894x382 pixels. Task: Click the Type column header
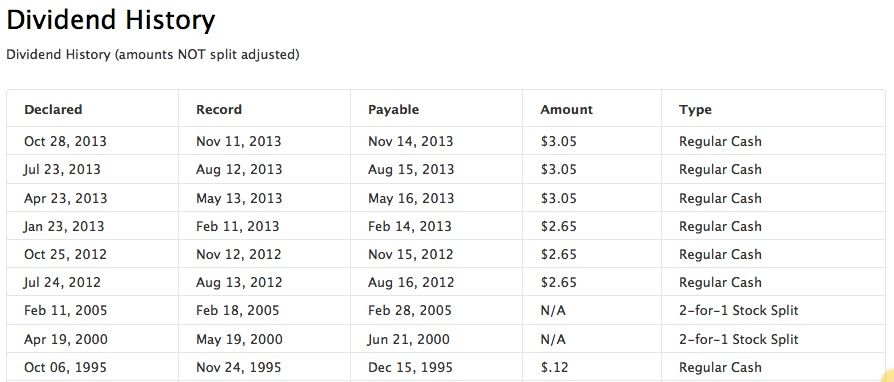pos(695,109)
